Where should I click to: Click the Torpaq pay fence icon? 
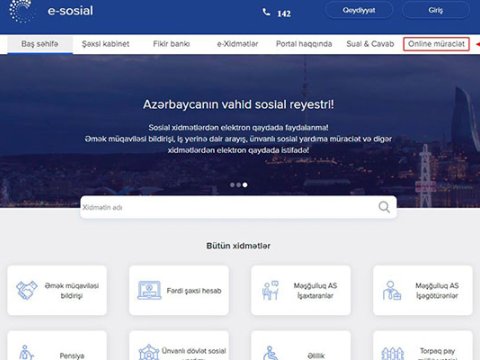point(392,353)
